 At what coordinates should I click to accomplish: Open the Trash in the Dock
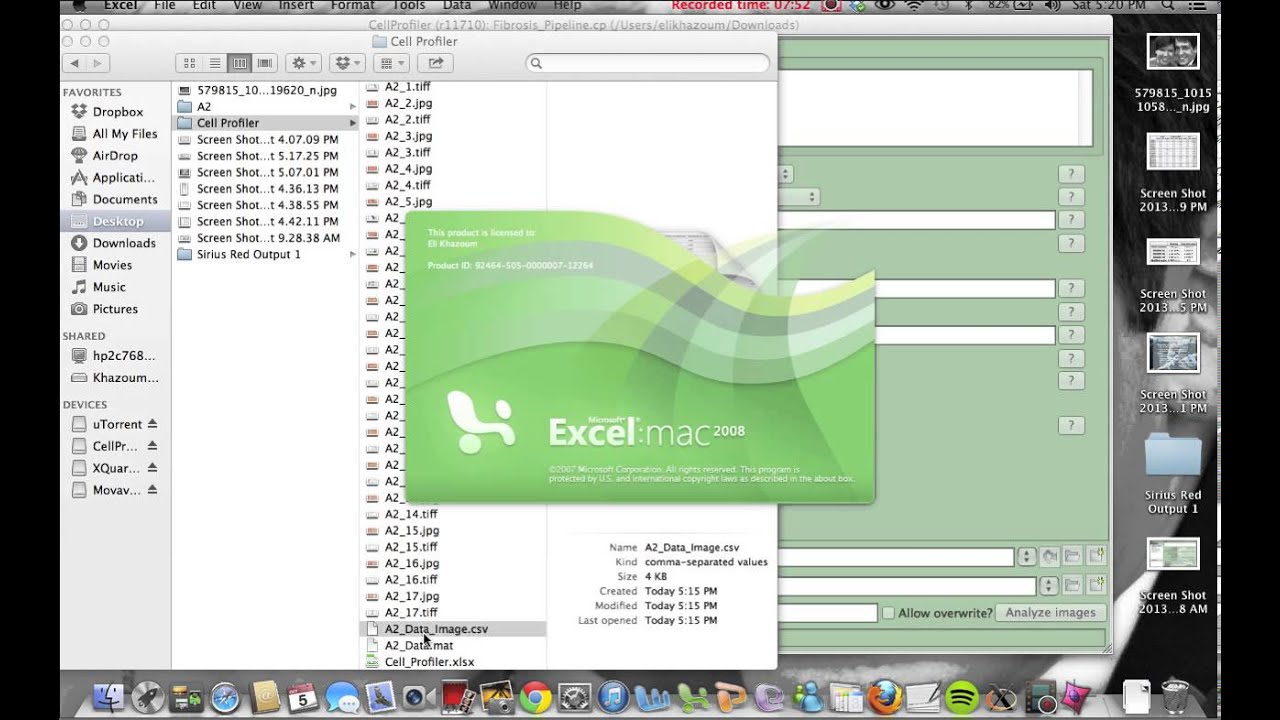[x=1176, y=697]
